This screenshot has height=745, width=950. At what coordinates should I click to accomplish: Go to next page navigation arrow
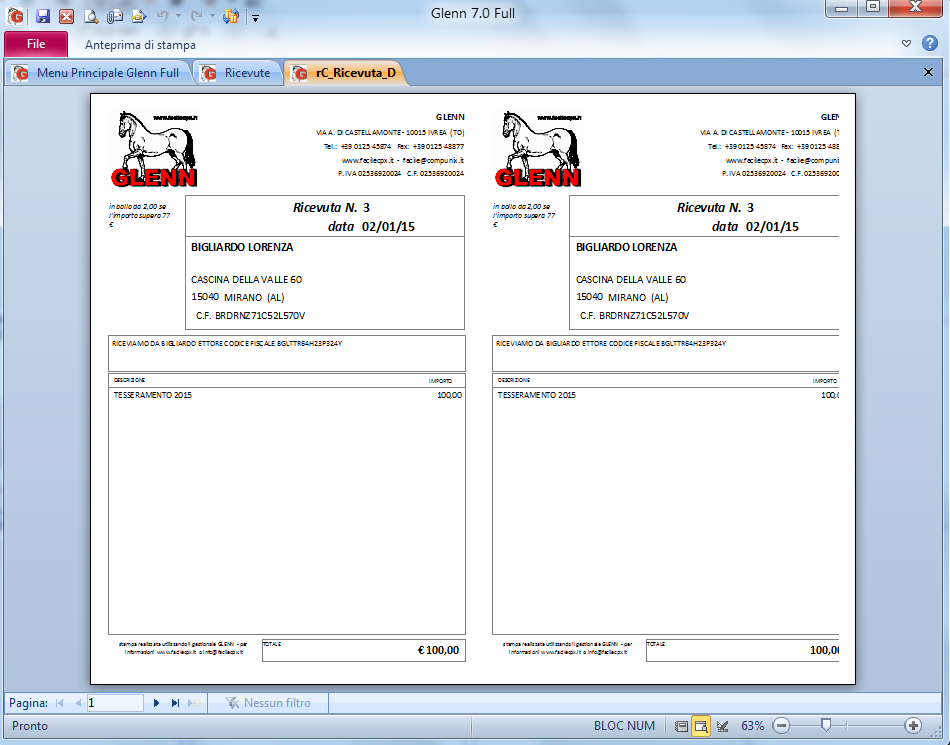pyautogui.click(x=156, y=703)
